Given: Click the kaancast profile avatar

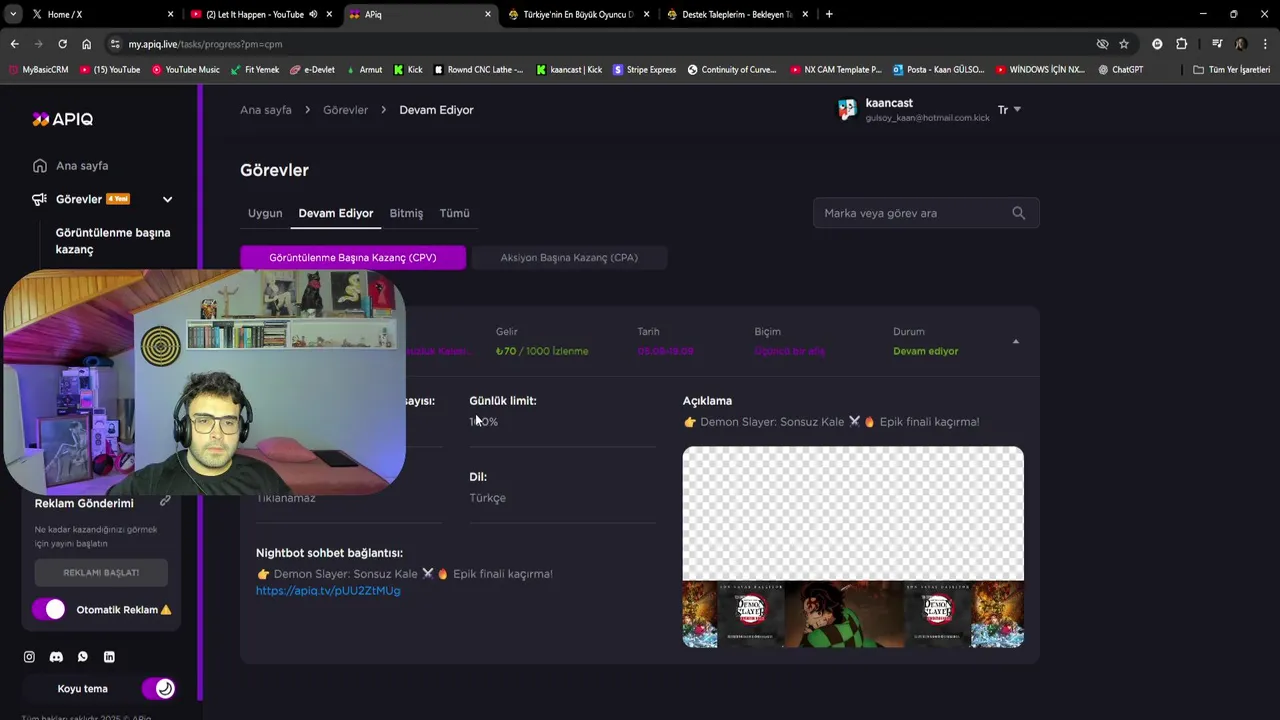Looking at the screenshot, I should [847, 110].
